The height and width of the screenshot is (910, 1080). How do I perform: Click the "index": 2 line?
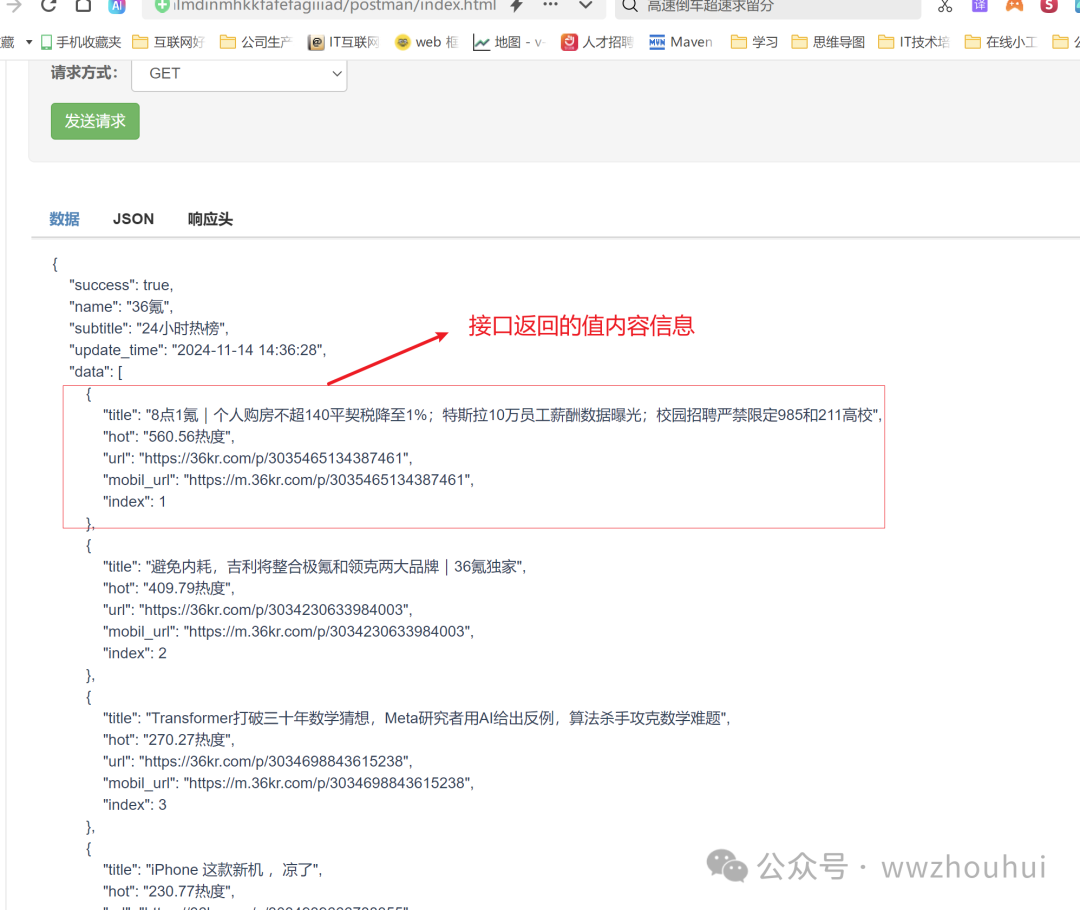135,653
